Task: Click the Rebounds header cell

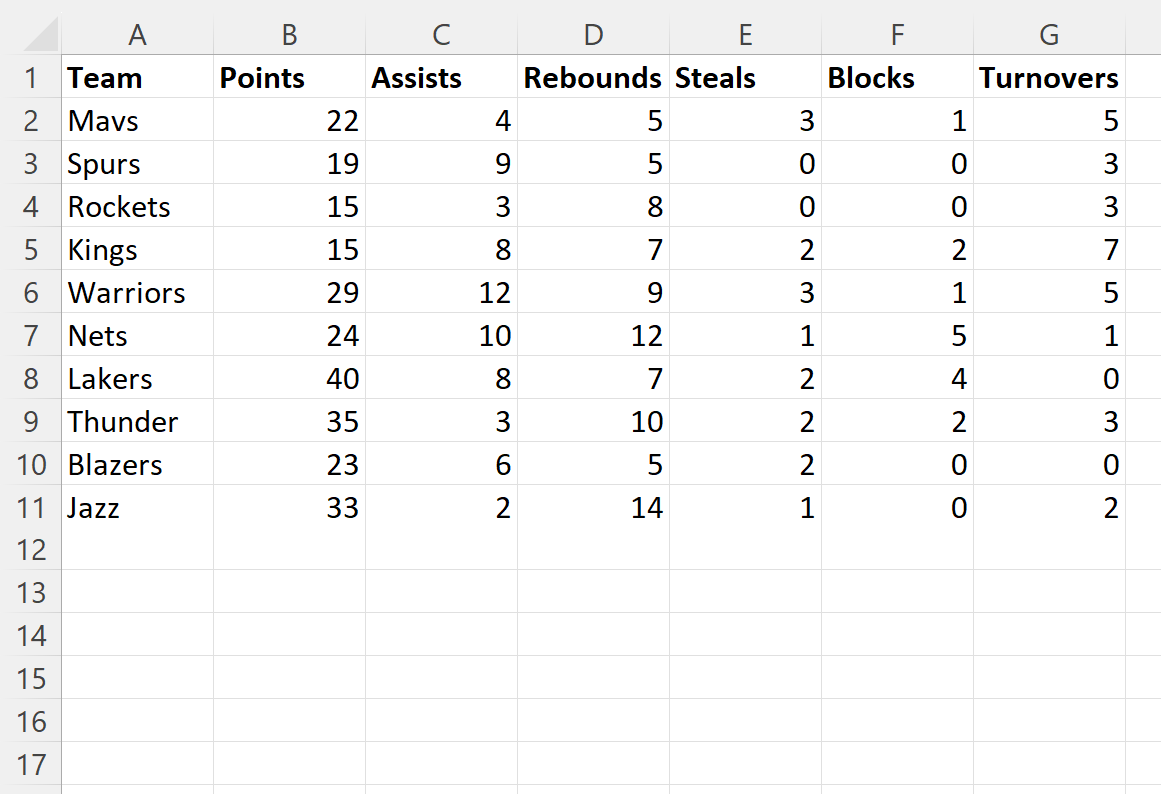Action: [x=593, y=77]
